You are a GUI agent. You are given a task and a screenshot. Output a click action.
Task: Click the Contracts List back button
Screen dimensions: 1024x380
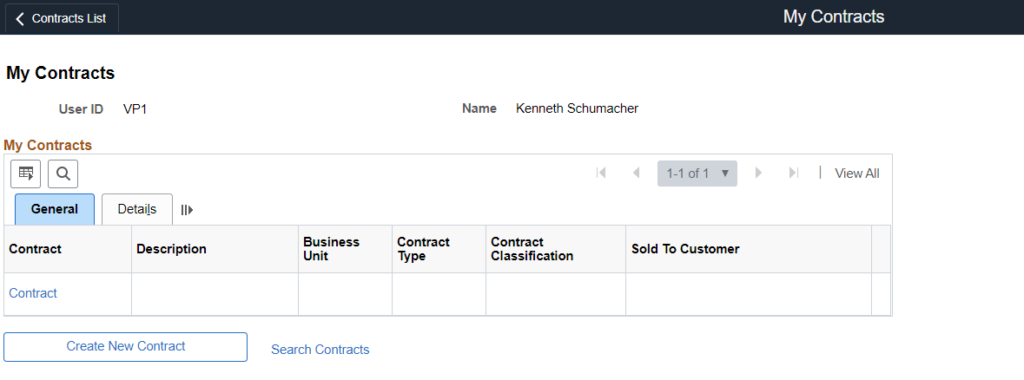click(61, 18)
